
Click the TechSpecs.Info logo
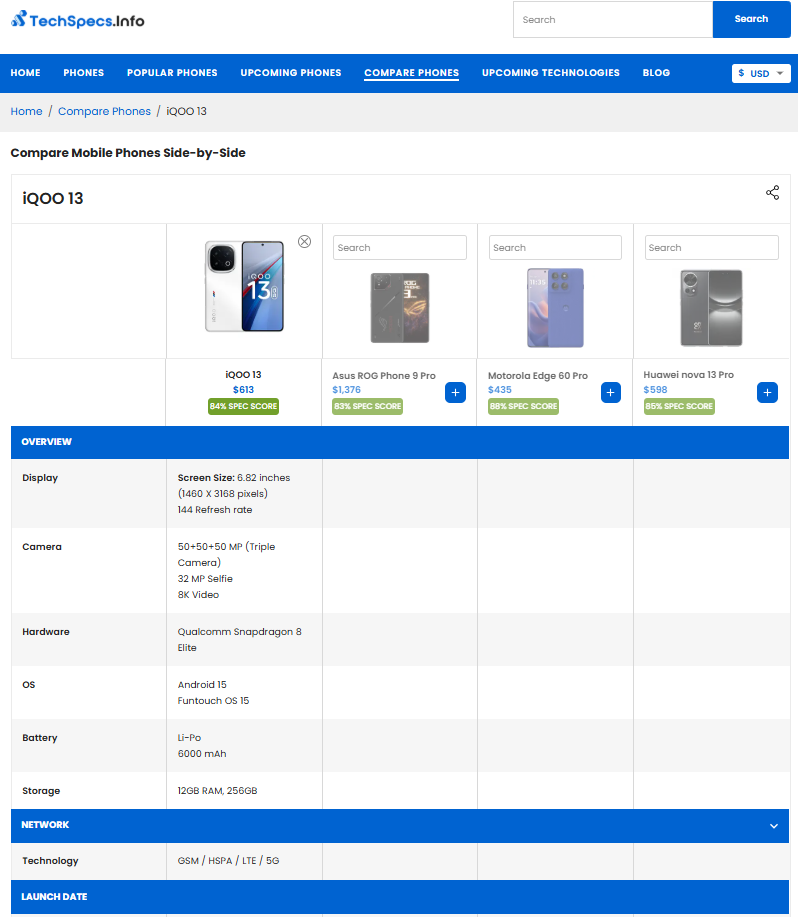click(x=77, y=20)
